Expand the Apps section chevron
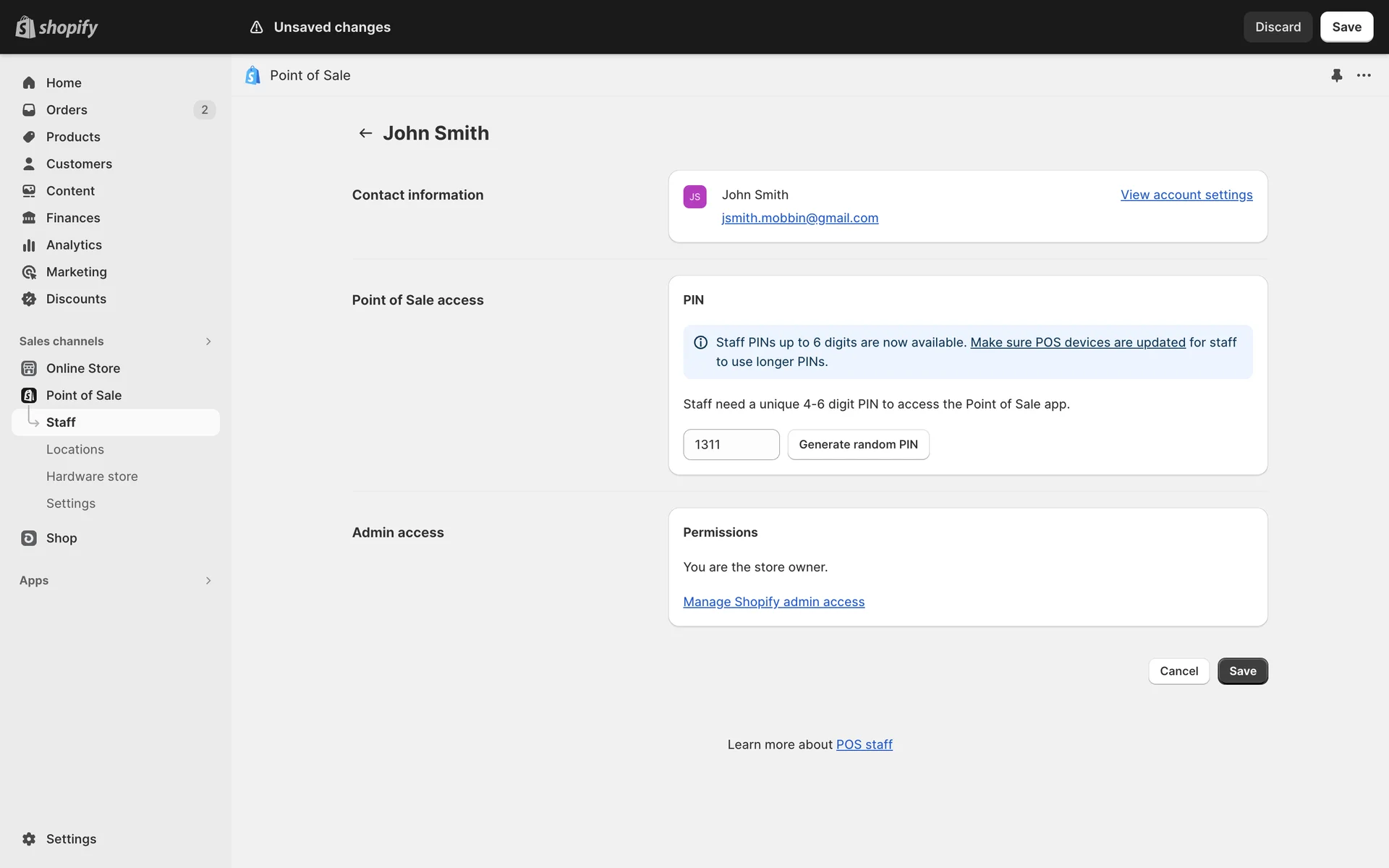The height and width of the screenshot is (868, 1389). (x=208, y=581)
